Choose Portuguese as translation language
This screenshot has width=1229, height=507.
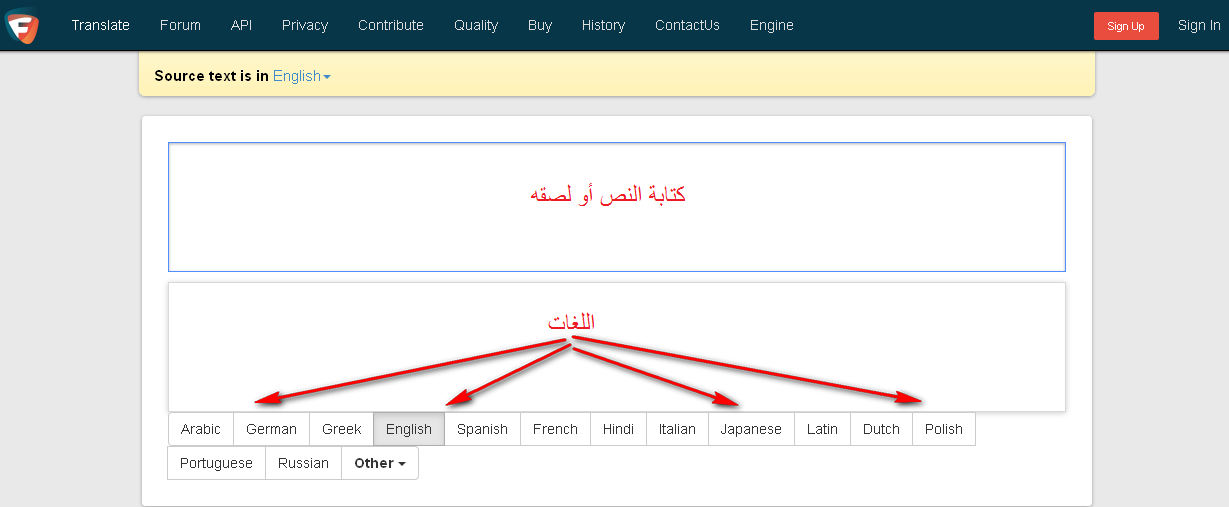point(216,463)
